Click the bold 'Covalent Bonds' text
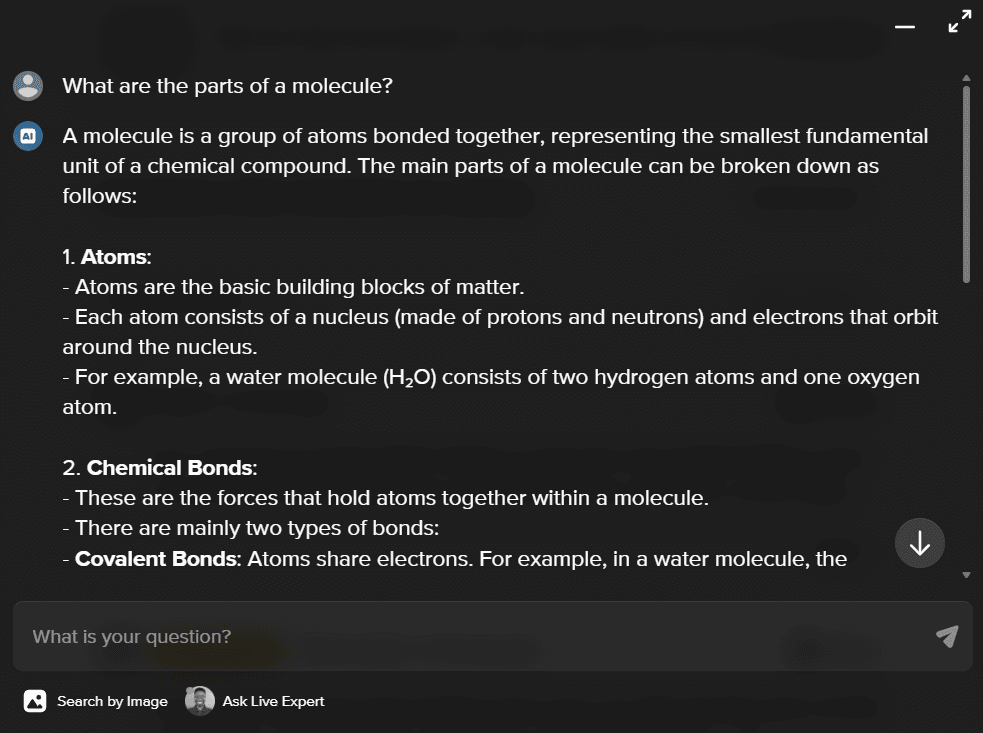 coord(156,559)
